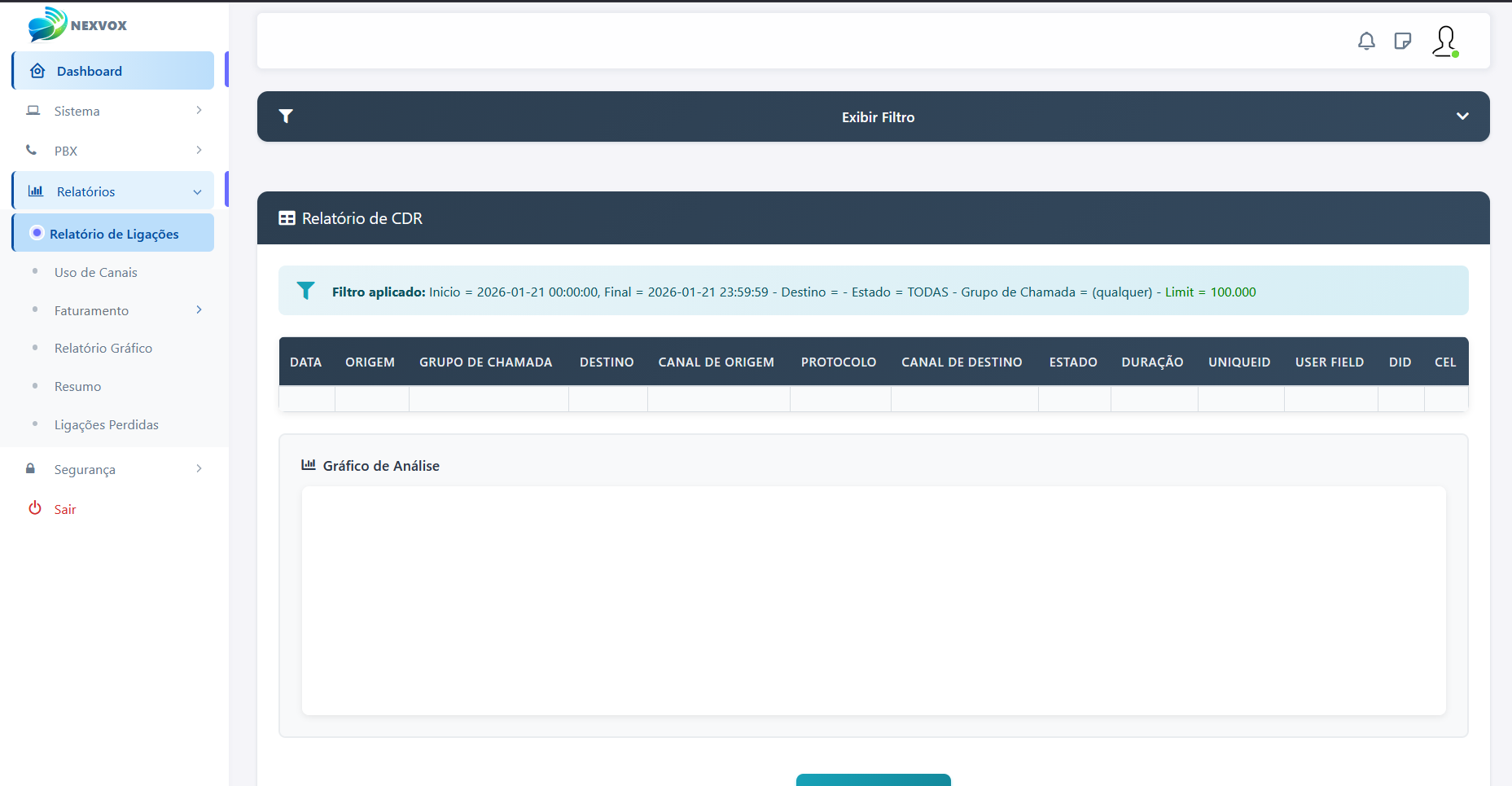The width and height of the screenshot is (1512, 786).
Task: Open the PBX menu item
Action: [x=113, y=151]
